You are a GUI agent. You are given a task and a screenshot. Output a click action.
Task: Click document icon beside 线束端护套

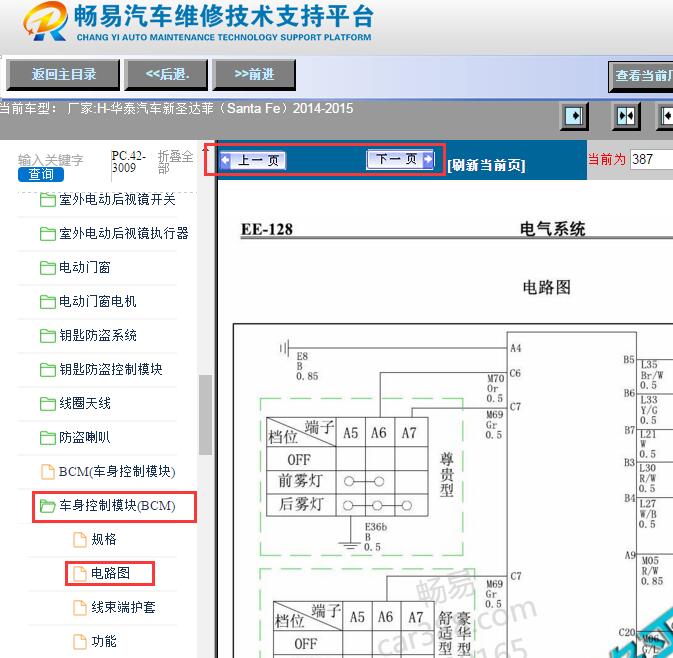(80, 607)
